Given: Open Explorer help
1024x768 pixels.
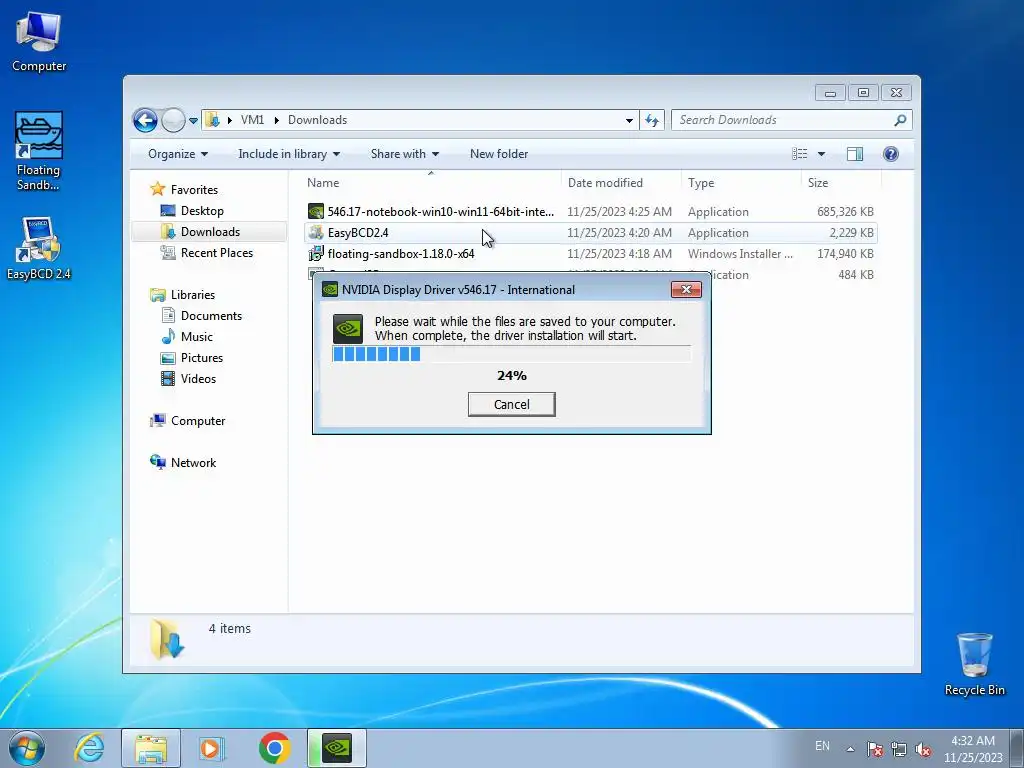Looking at the screenshot, I should click(891, 154).
